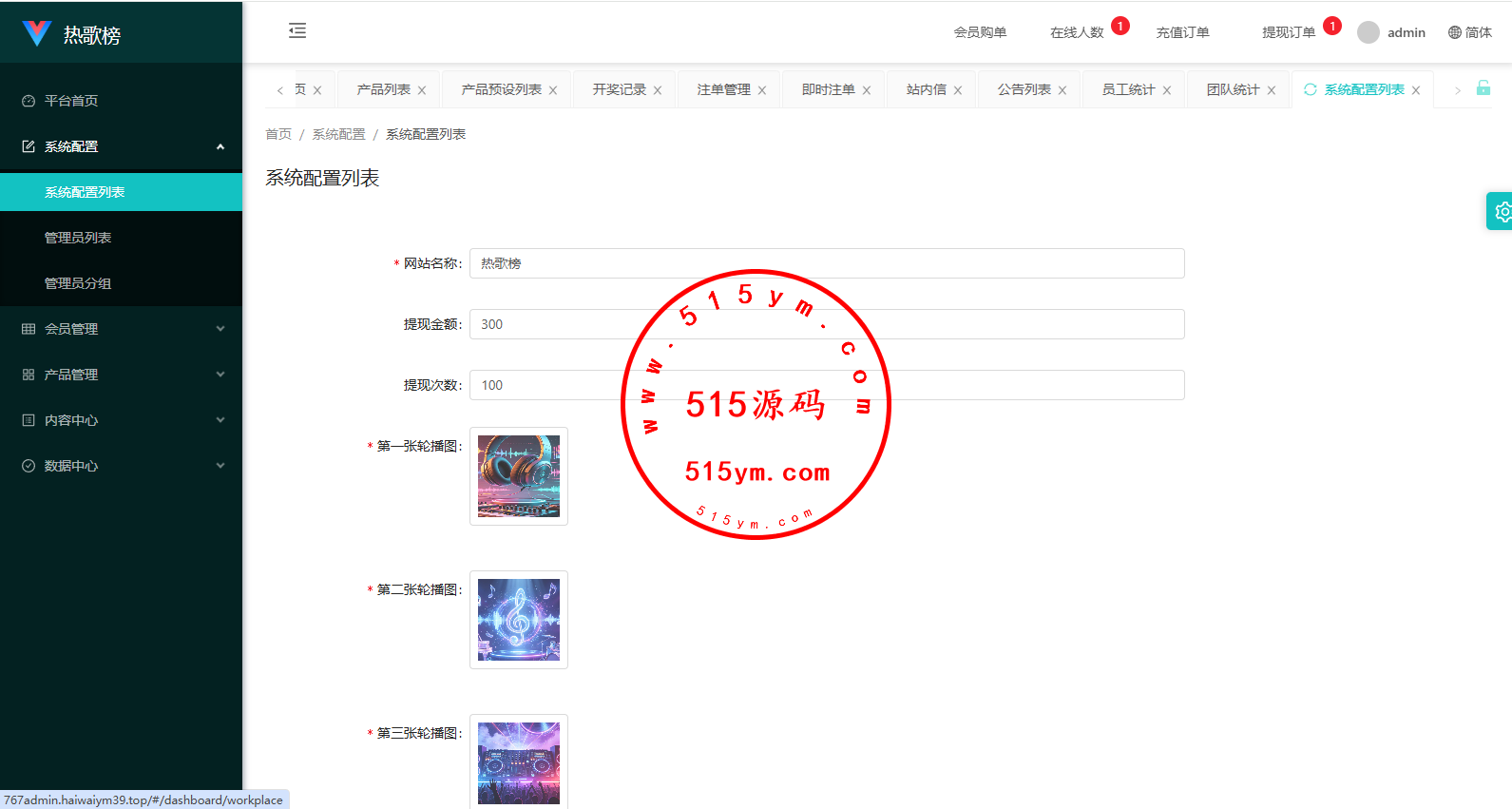This screenshot has width=1512, height=809.
Task: Refresh icon on 系统配置列表 tab
Action: point(1311,89)
